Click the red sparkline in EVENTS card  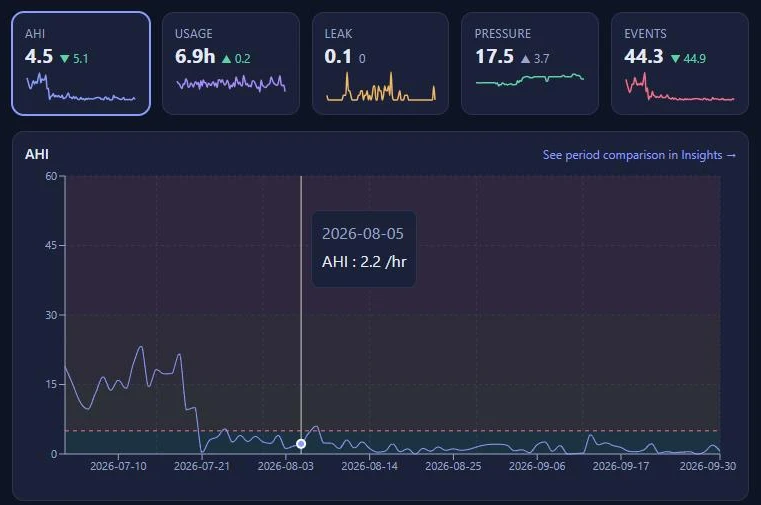point(680,87)
